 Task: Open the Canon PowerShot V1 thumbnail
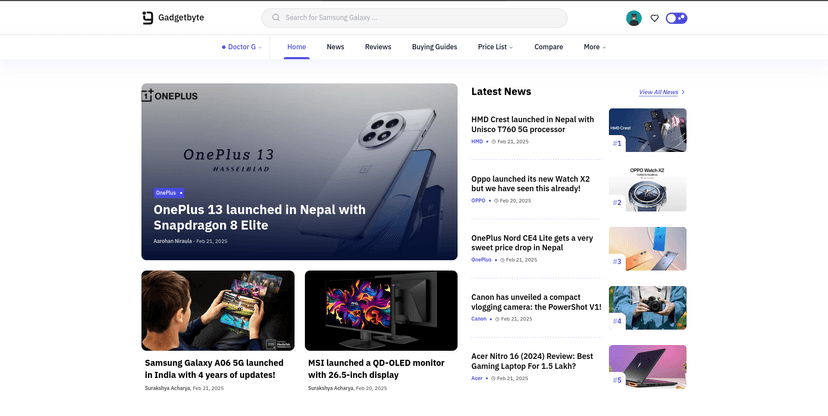pyautogui.click(x=647, y=307)
